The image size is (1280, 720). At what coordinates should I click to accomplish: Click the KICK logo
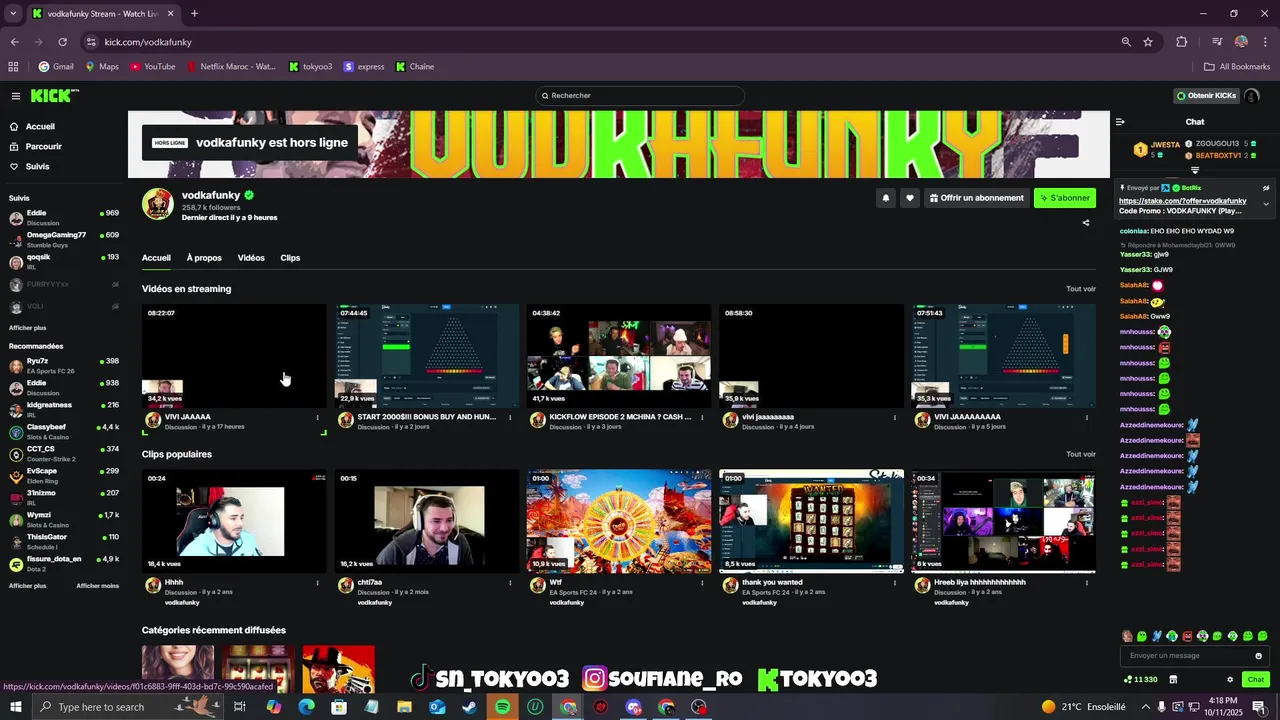(52, 96)
